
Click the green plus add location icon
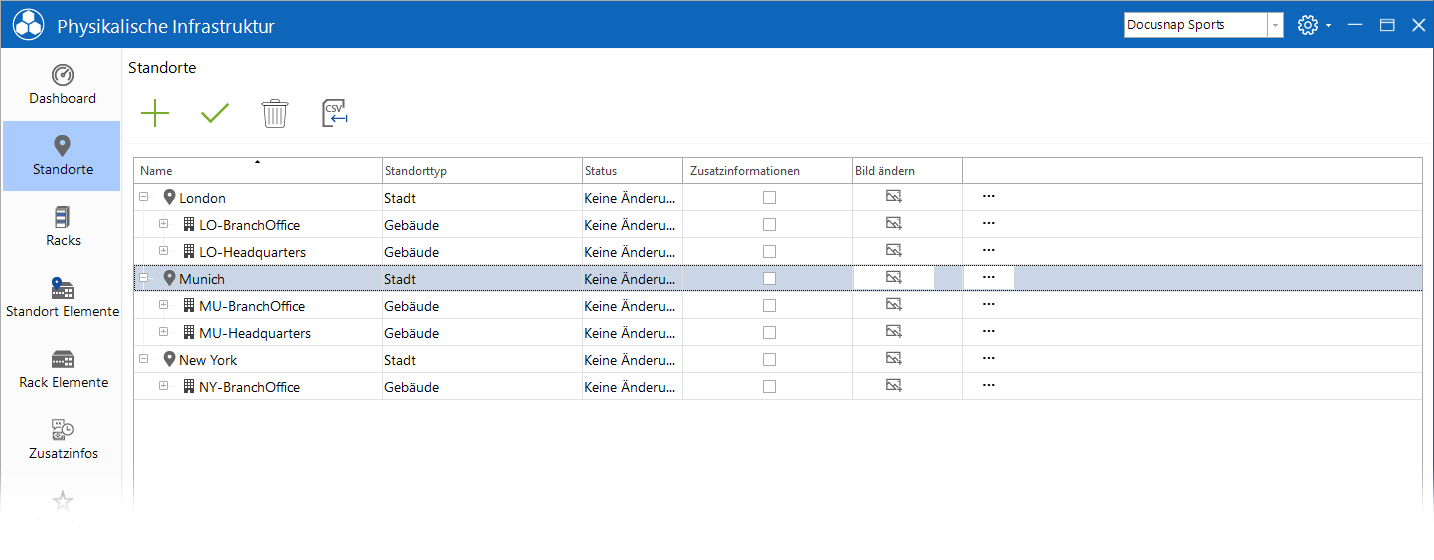[x=155, y=113]
